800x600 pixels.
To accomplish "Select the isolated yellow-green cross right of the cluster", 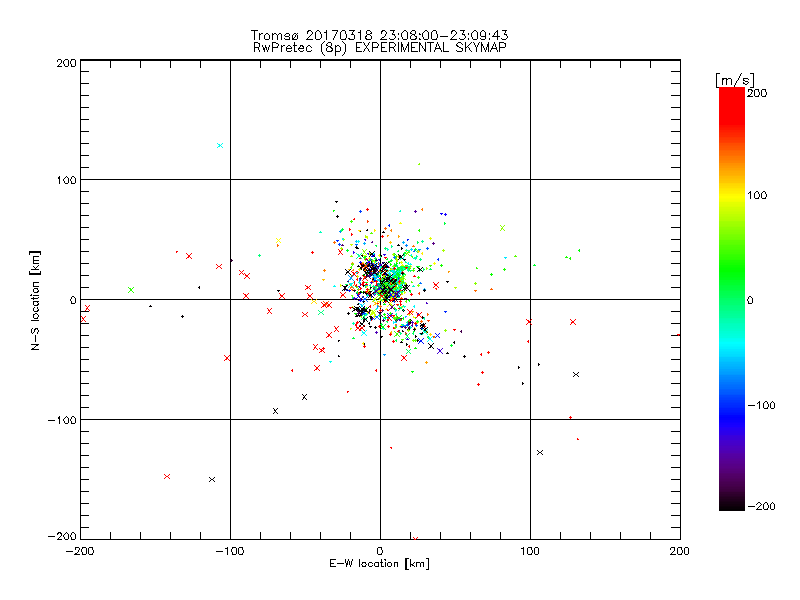I will pyautogui.click(x=503, y=228).
